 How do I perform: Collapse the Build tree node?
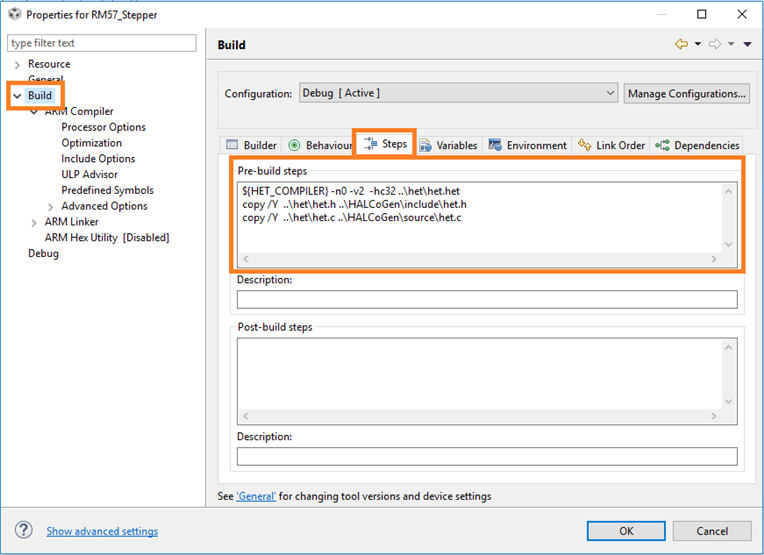point(17,96)
